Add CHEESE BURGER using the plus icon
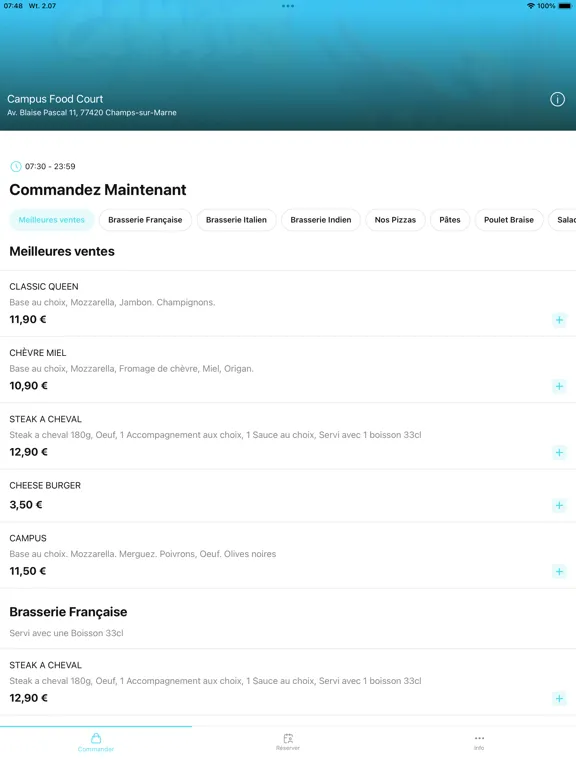The width and height of the screenshot is (576, 768). [x=559, y=505]
